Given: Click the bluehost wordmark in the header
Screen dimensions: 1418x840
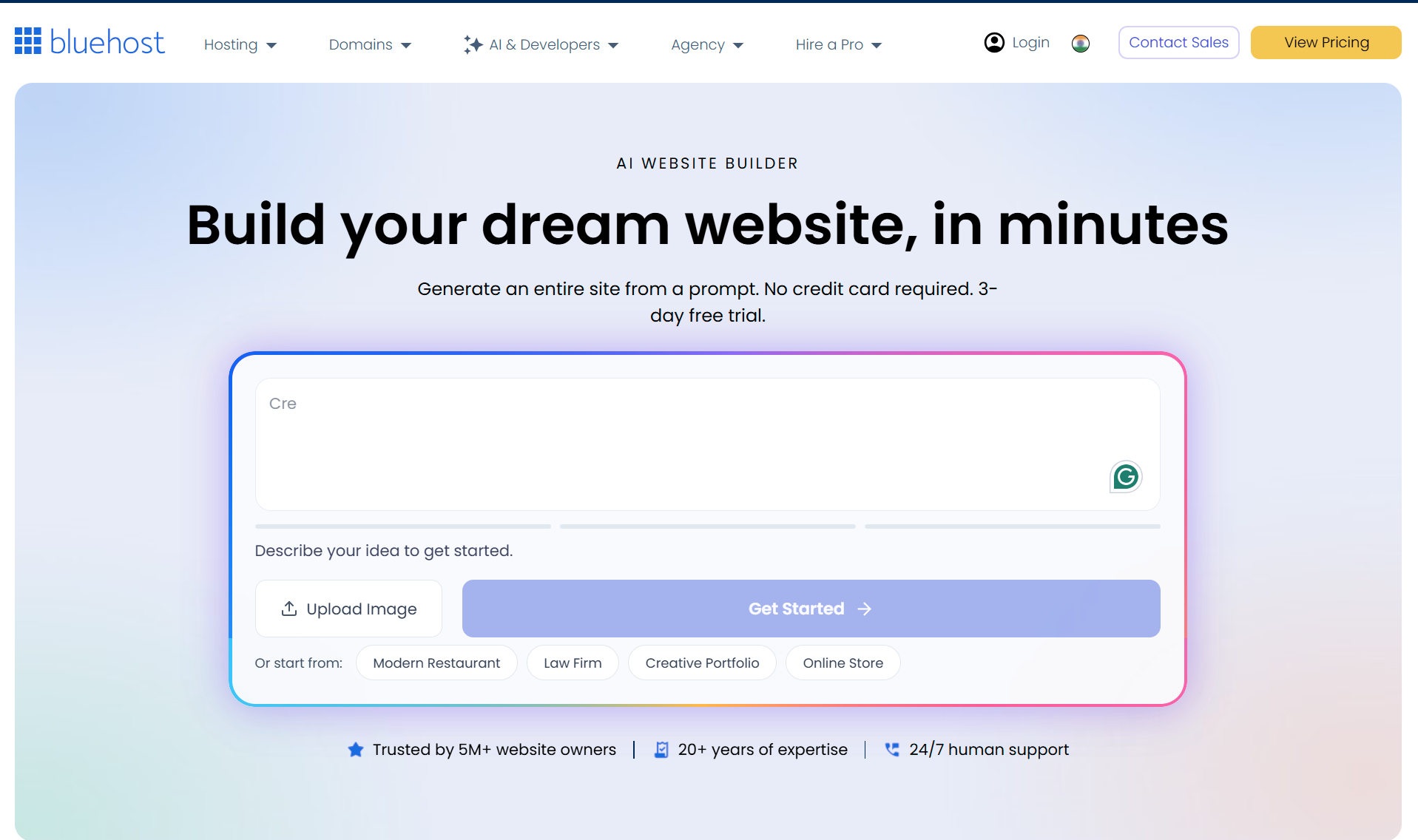Looking at the screenshot, I should click(107, 42).
